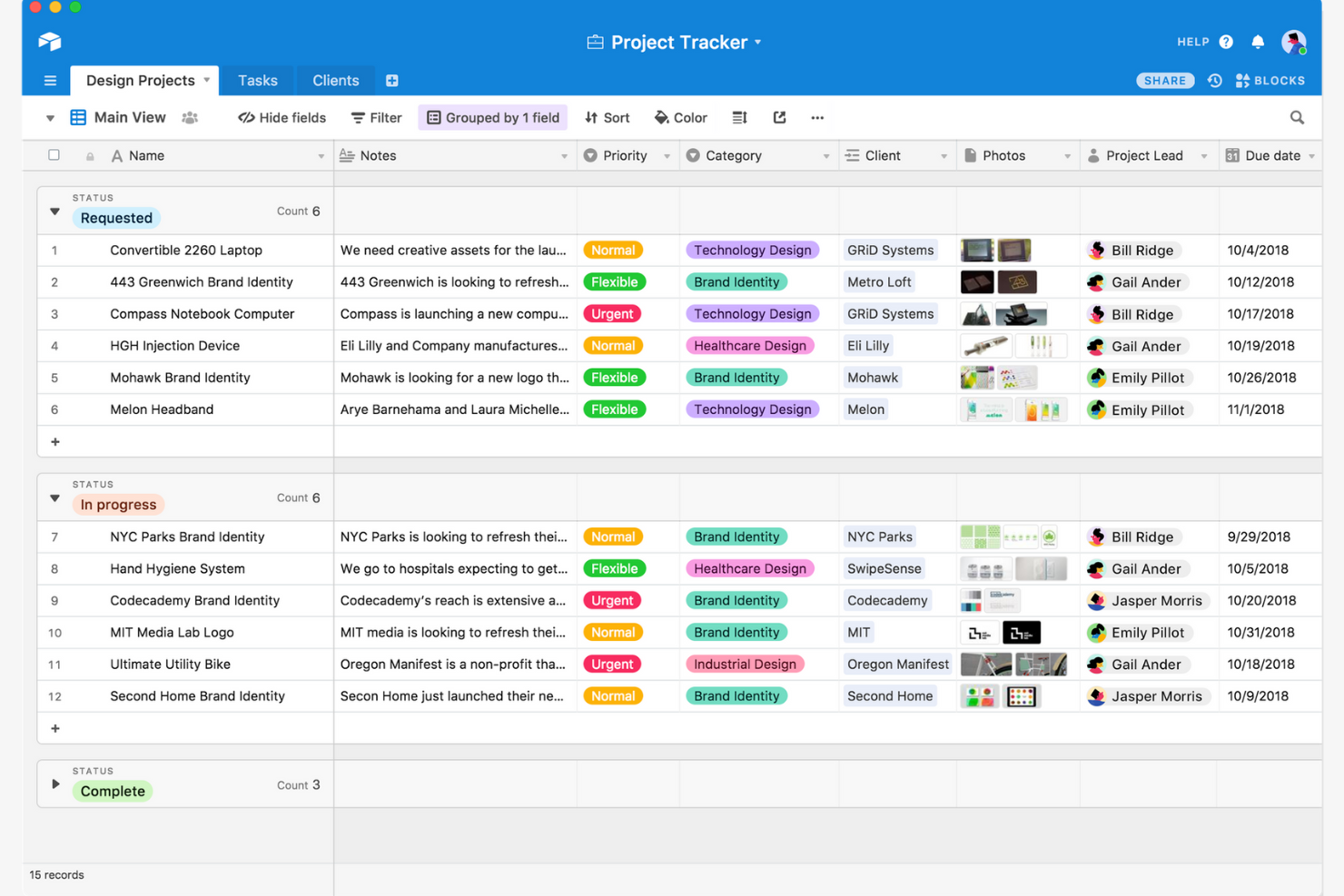
Task: Click the share view link icon in toolbar
Action: pos(778,117)
